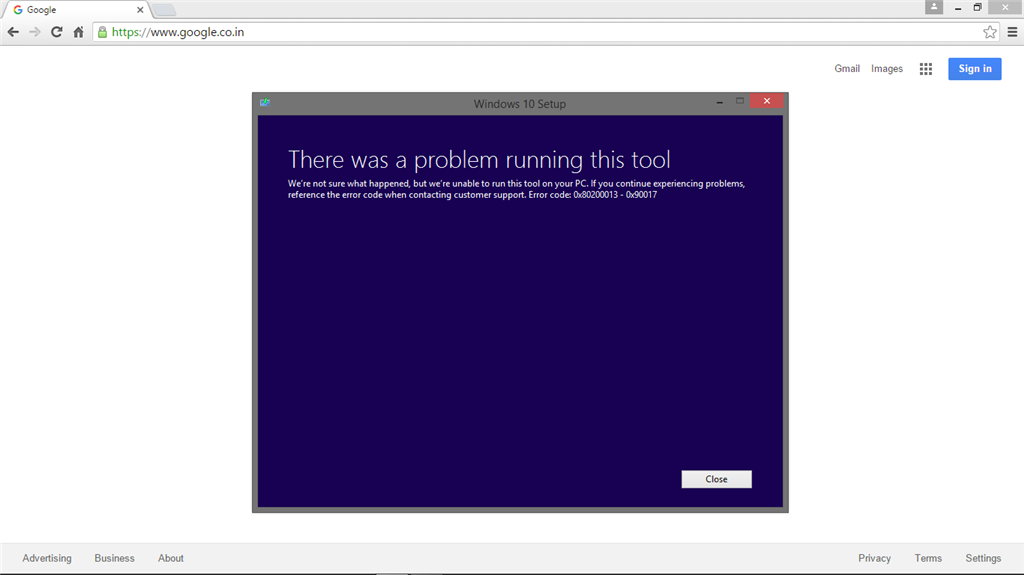Open the About footer link
The width and height of the screenshot is (1024, 575).
(x=170, y=558)
